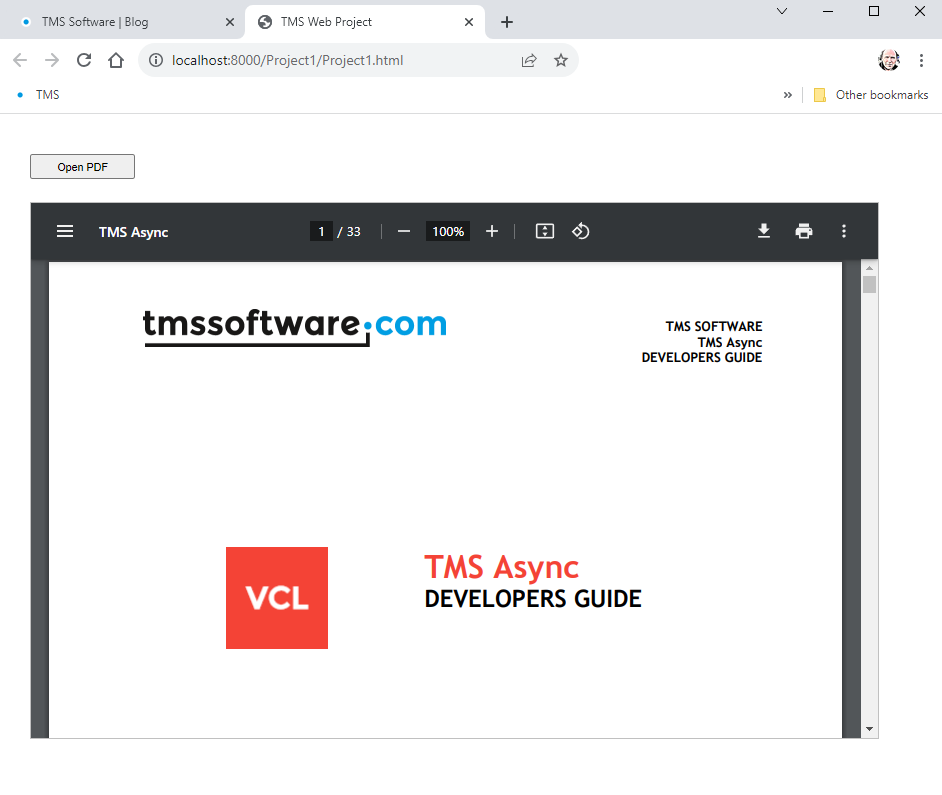The width and height of the screenshot is (942, 795).
Task: Click the red 'TMS Async' heading
Action: point(502,567)
